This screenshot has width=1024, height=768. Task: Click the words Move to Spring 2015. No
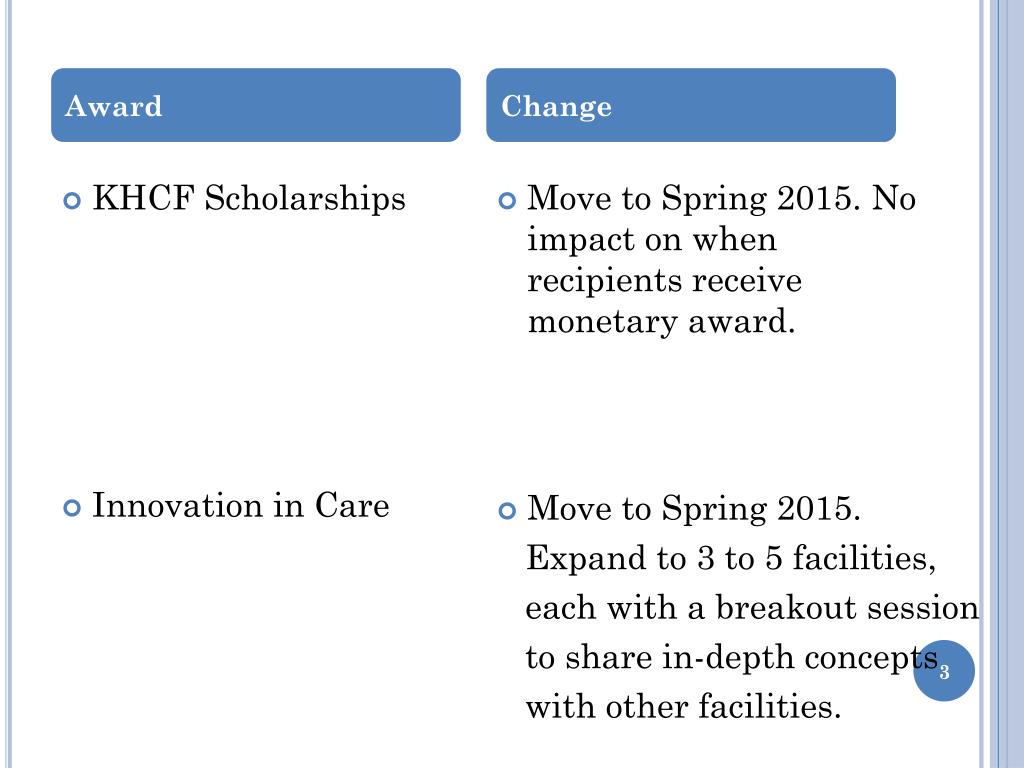coord(721,199)
